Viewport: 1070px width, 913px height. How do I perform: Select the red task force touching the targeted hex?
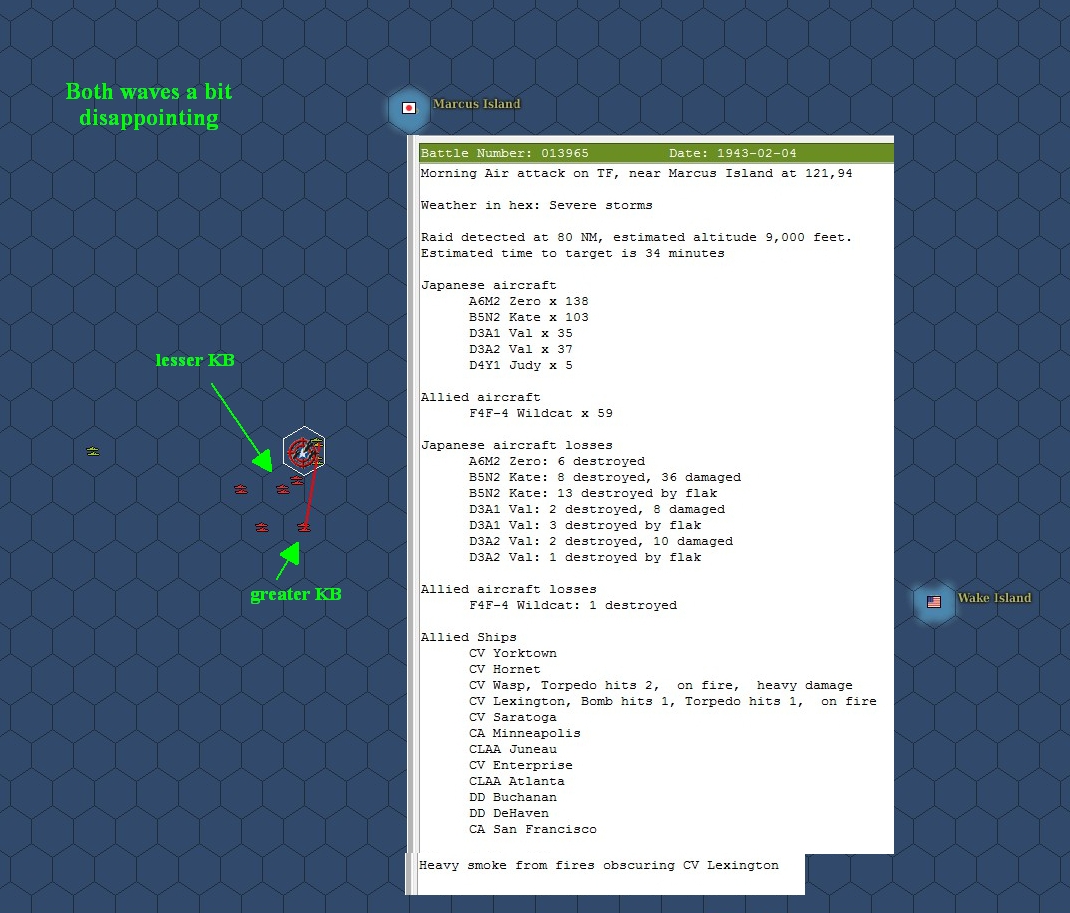click(297, 480)
